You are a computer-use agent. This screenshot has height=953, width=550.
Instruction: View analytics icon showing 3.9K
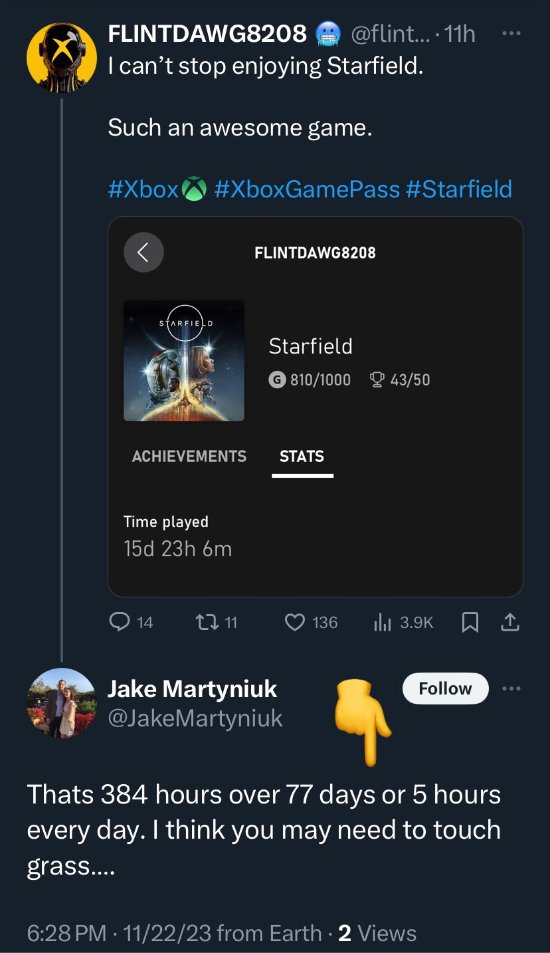tap(404, 622)
